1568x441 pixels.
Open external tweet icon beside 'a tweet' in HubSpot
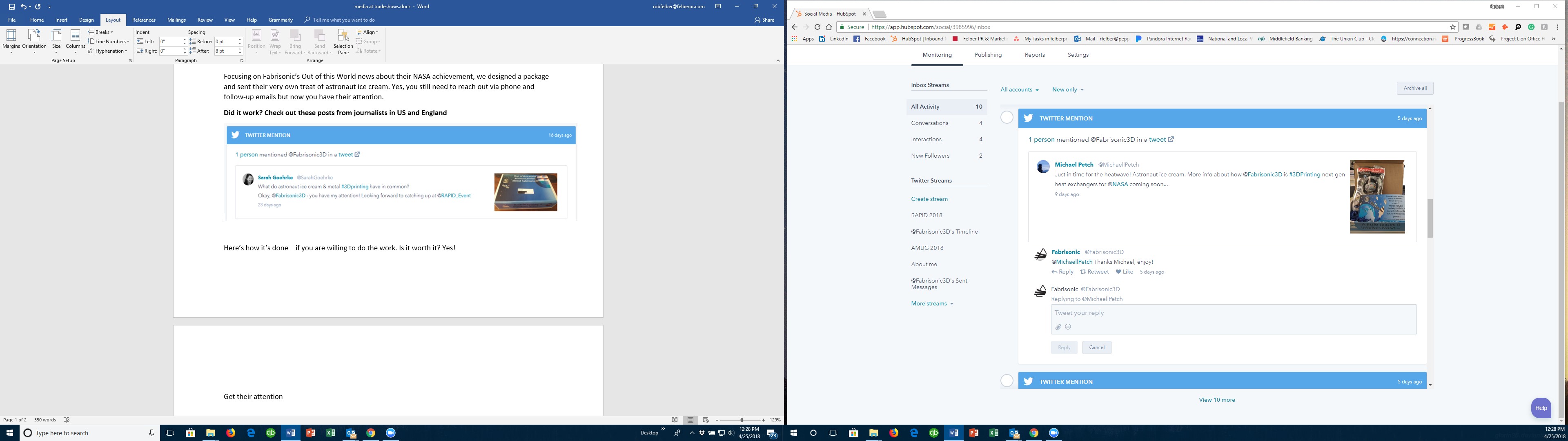click(1171, 140)
